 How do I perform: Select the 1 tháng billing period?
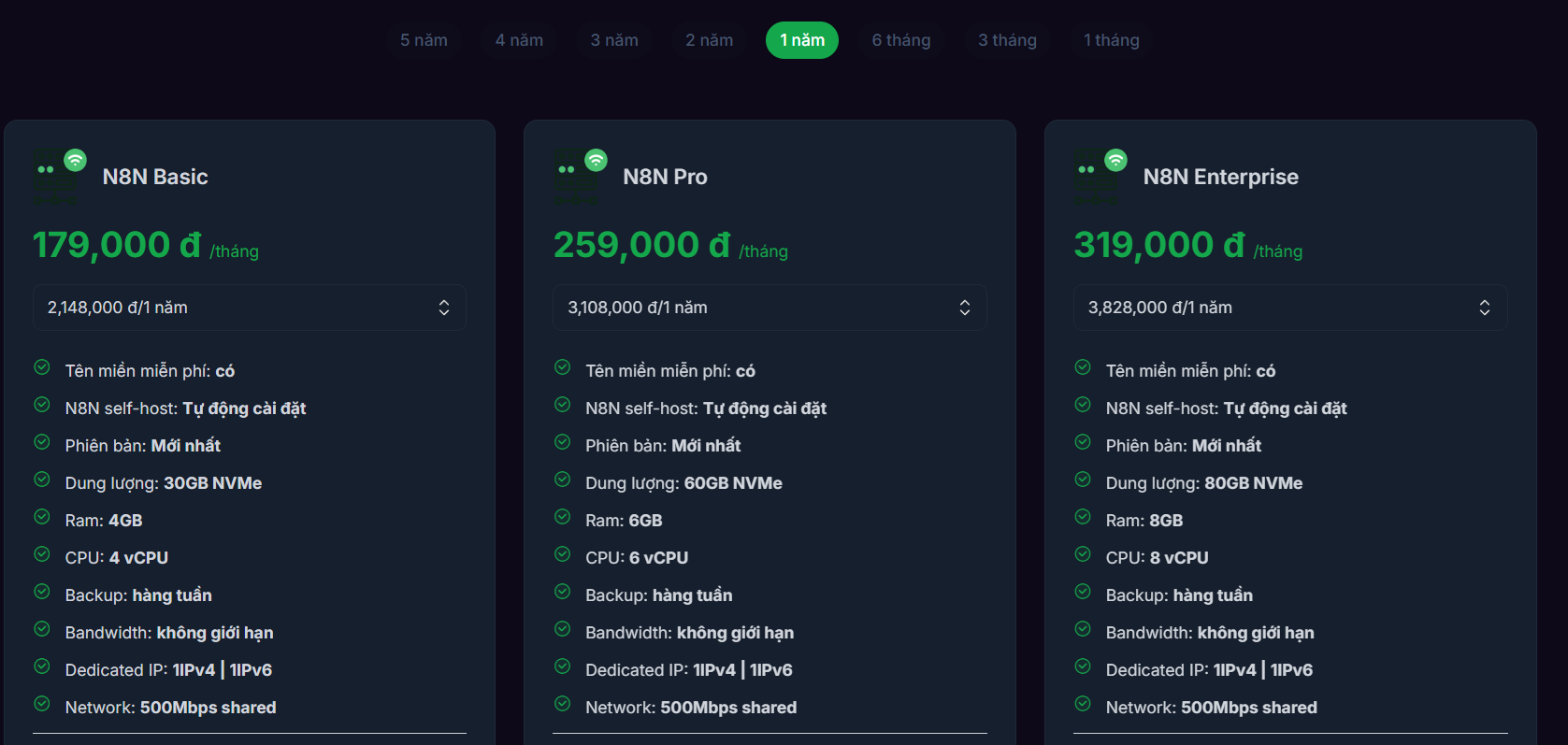(x=1111, y=40)
